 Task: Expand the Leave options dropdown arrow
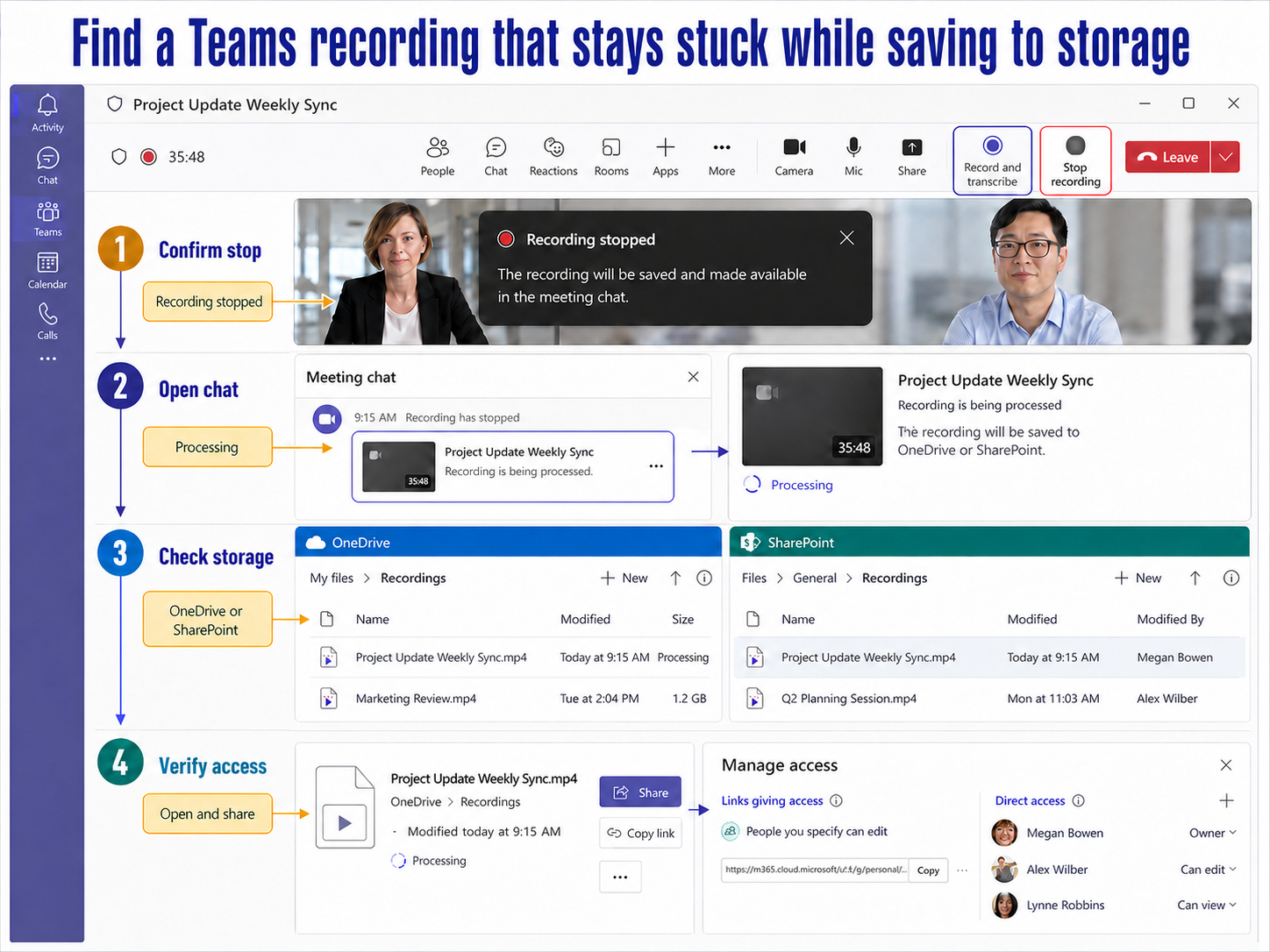[1225, 157]
